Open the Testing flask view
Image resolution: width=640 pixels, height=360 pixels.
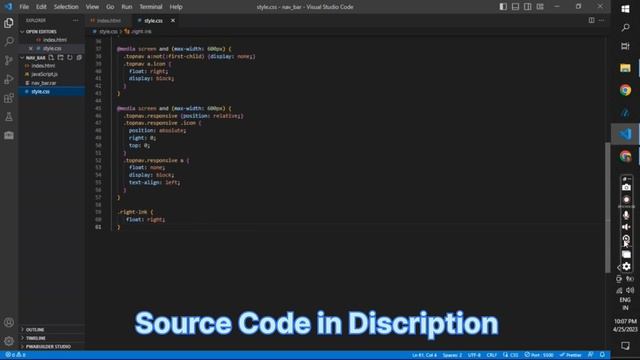point(9,117)
